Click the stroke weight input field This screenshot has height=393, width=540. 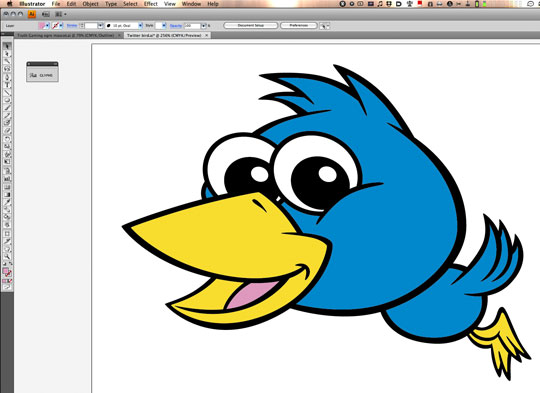91,25
